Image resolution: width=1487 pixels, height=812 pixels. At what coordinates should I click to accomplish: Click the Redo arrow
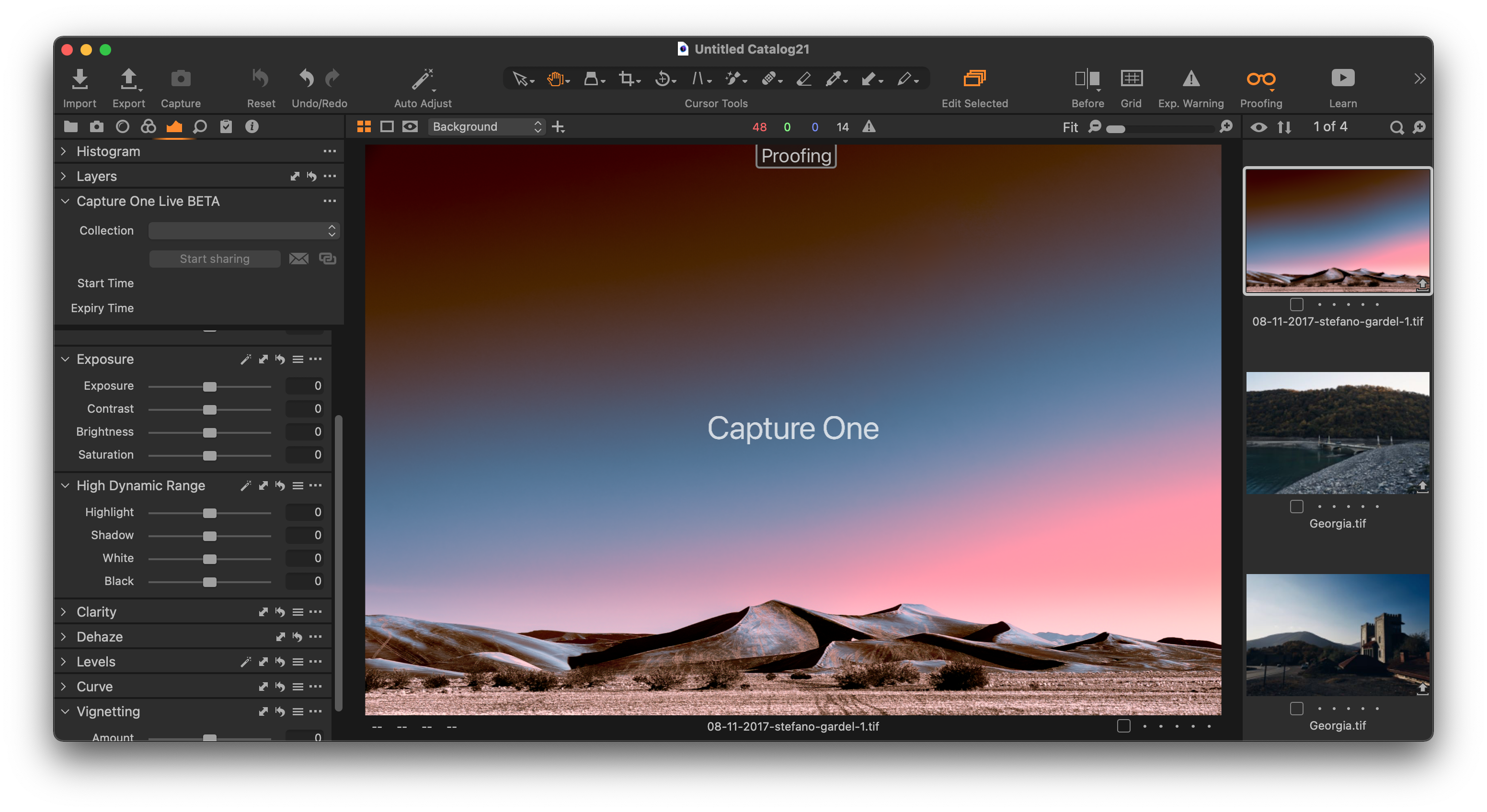click(332, 79)
